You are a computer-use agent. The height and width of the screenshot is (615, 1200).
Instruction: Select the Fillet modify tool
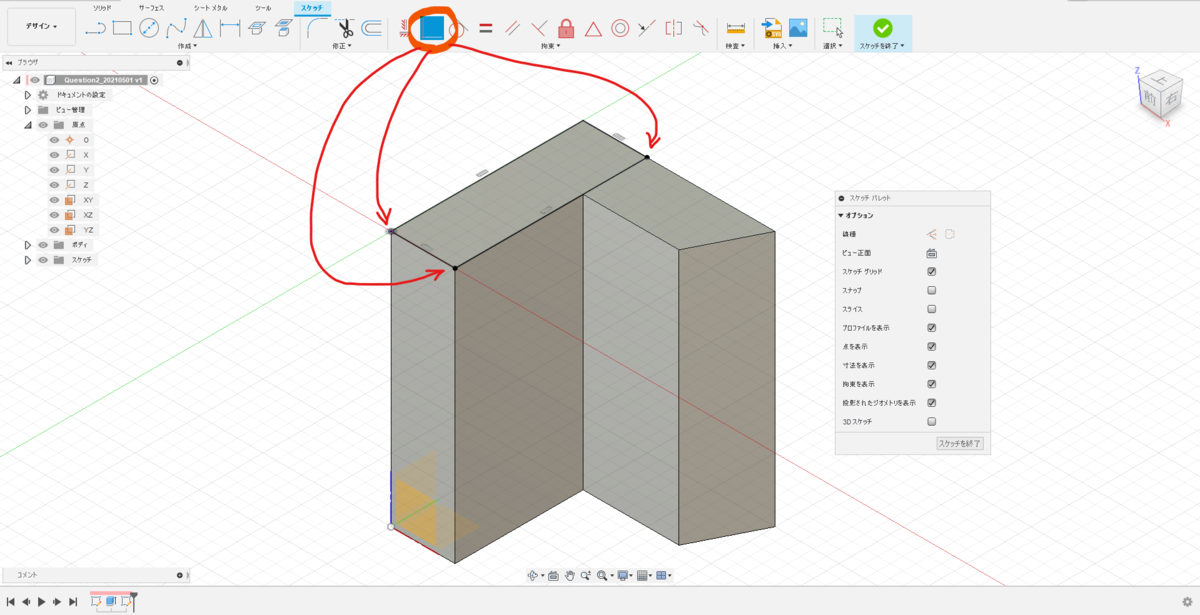point(315,28)
